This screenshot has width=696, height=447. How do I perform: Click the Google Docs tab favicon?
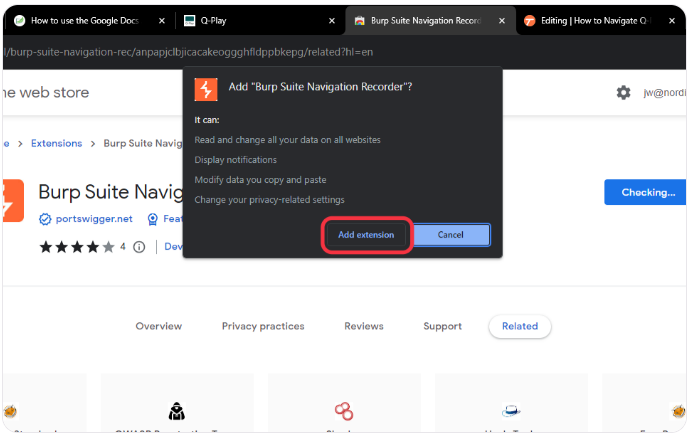(20, 21)
